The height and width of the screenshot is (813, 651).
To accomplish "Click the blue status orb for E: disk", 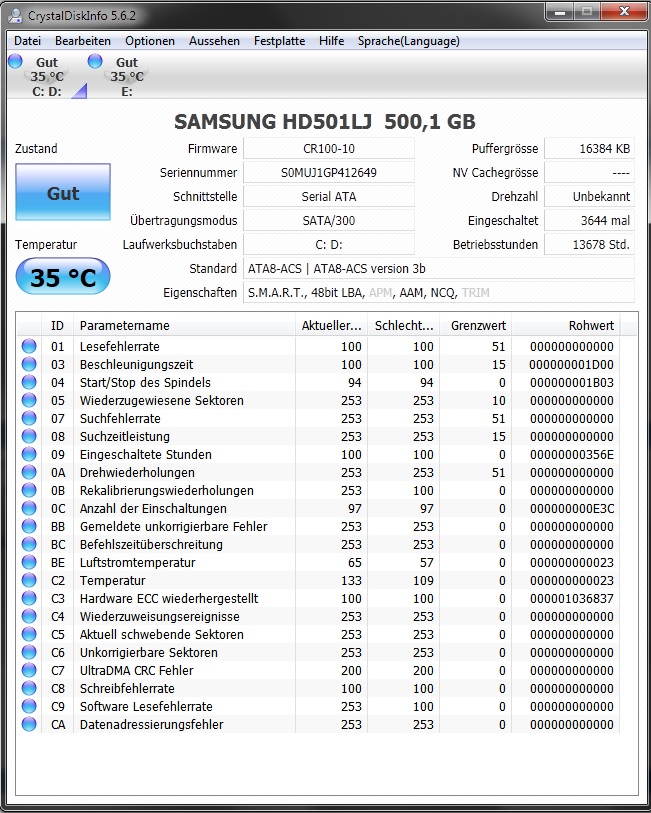I will pos(95,61).
